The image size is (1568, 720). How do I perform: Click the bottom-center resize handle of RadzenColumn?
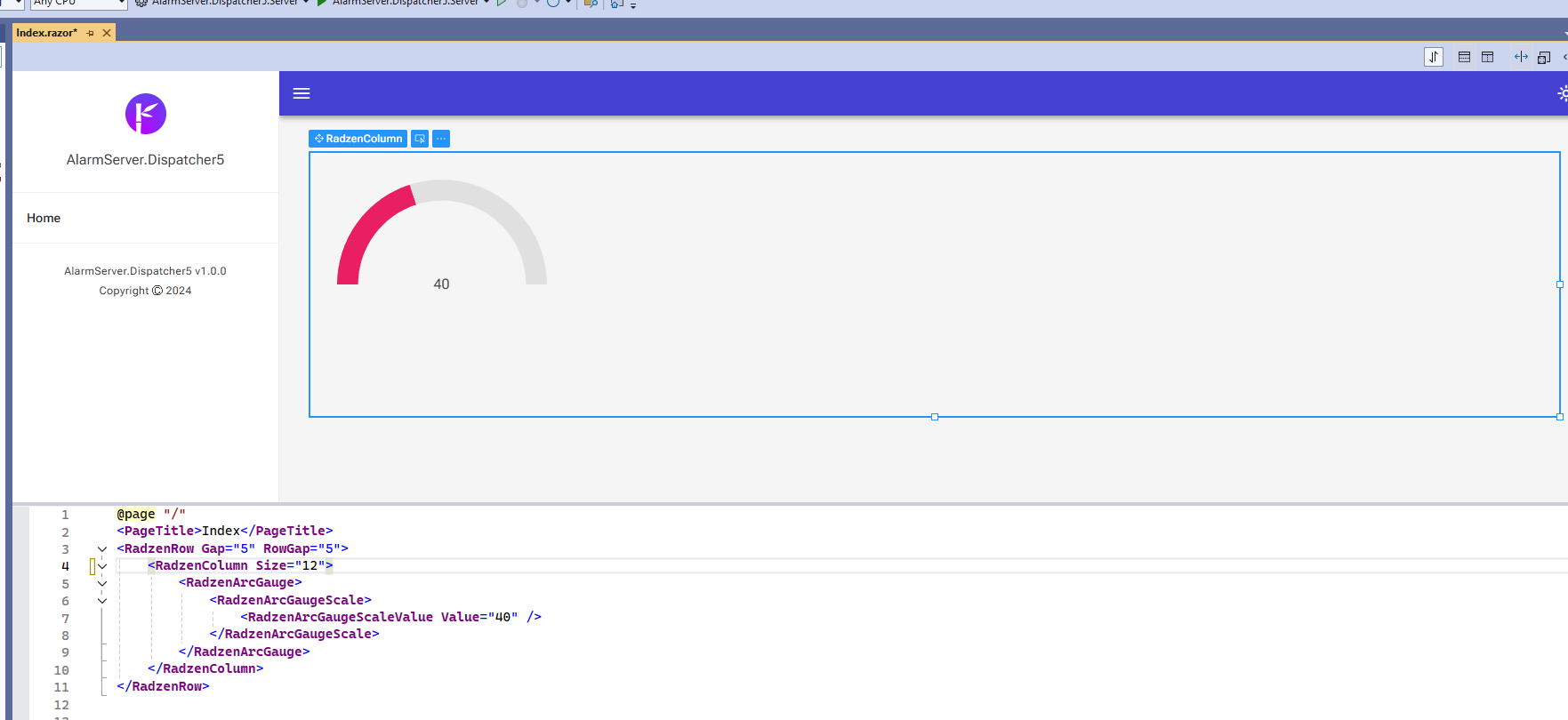click(935, 417)
